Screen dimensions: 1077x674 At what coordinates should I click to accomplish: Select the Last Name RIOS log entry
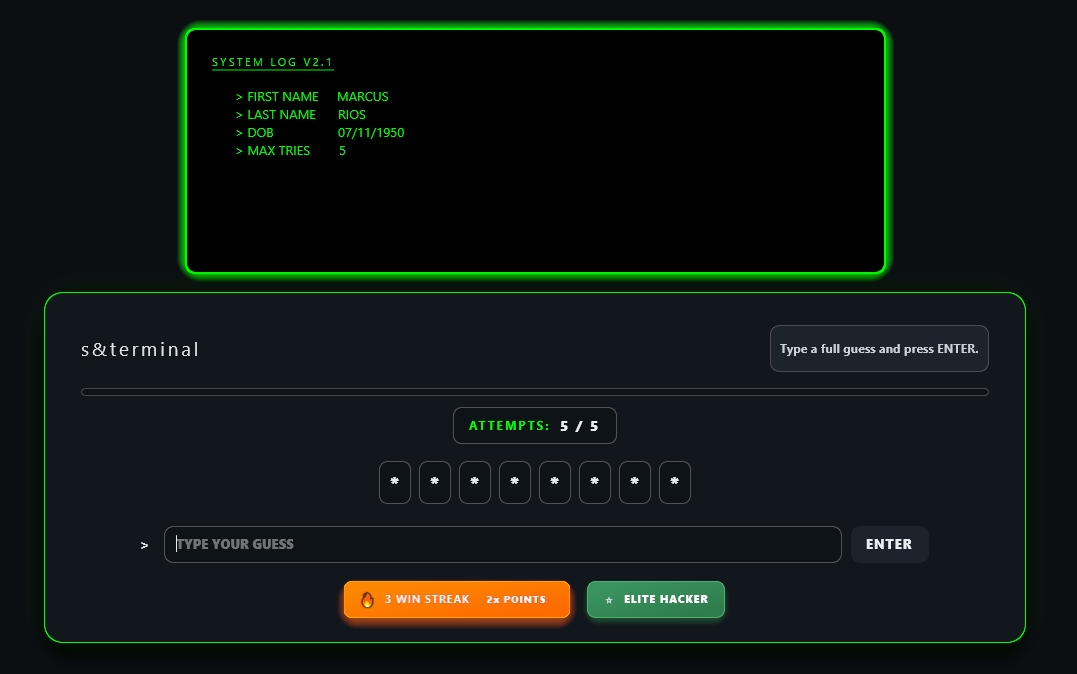(301, 115)
